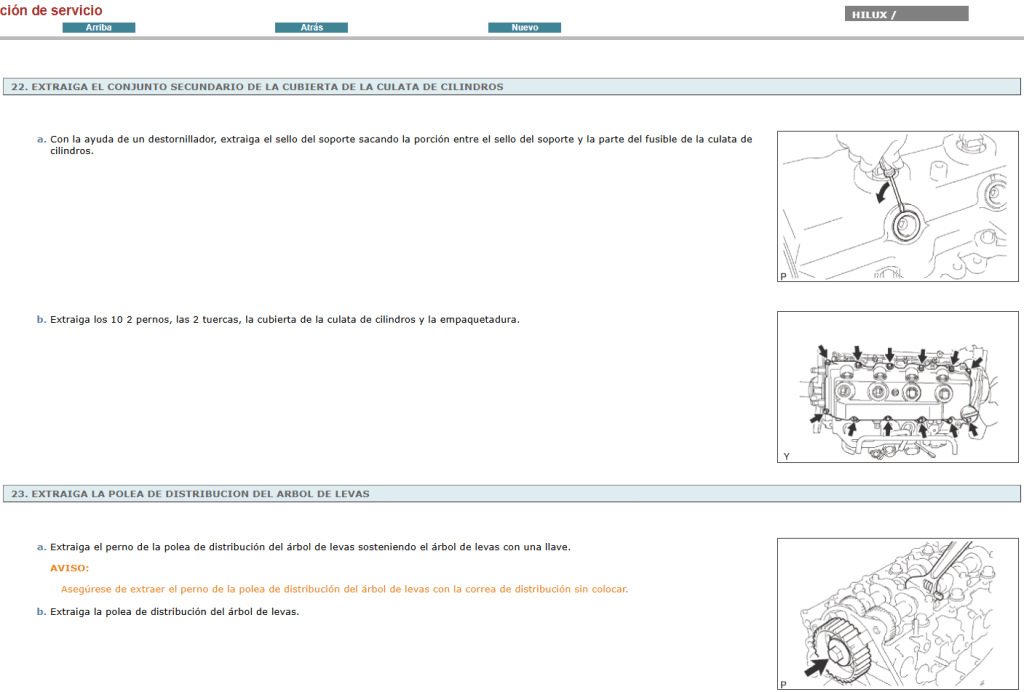Click the horizontal divider bar below the navigation
Screen dimensions: 1024x692
pyautogui.click(x=512, y=40)
